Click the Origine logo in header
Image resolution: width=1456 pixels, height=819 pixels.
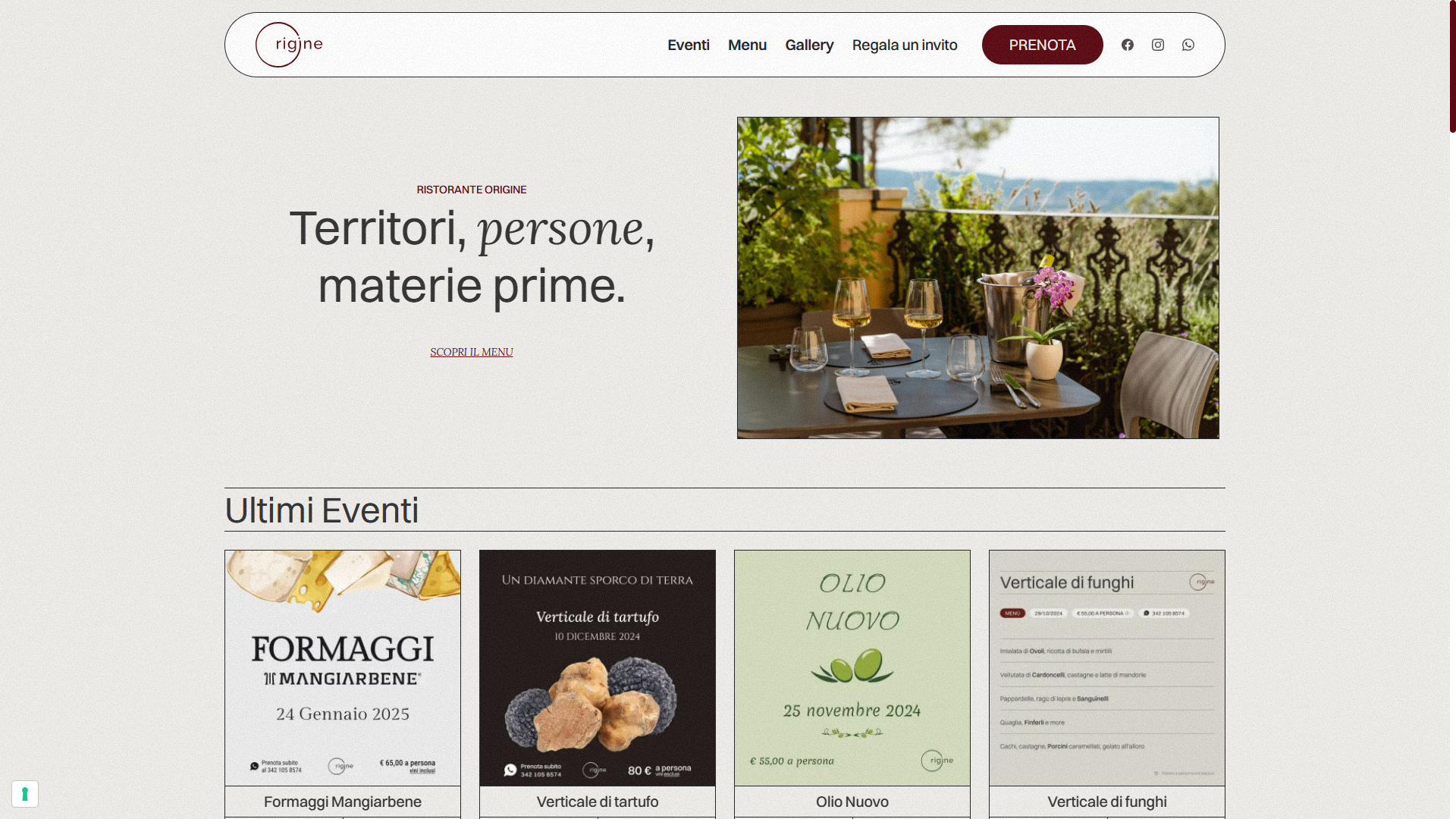(289, 45)
